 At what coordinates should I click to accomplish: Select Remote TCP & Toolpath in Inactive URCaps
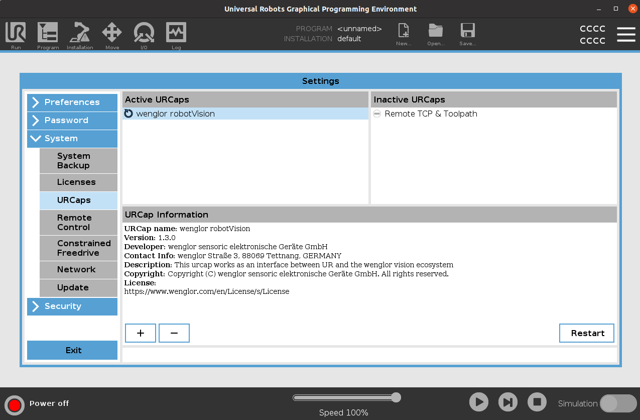click(x=494, y=114)
